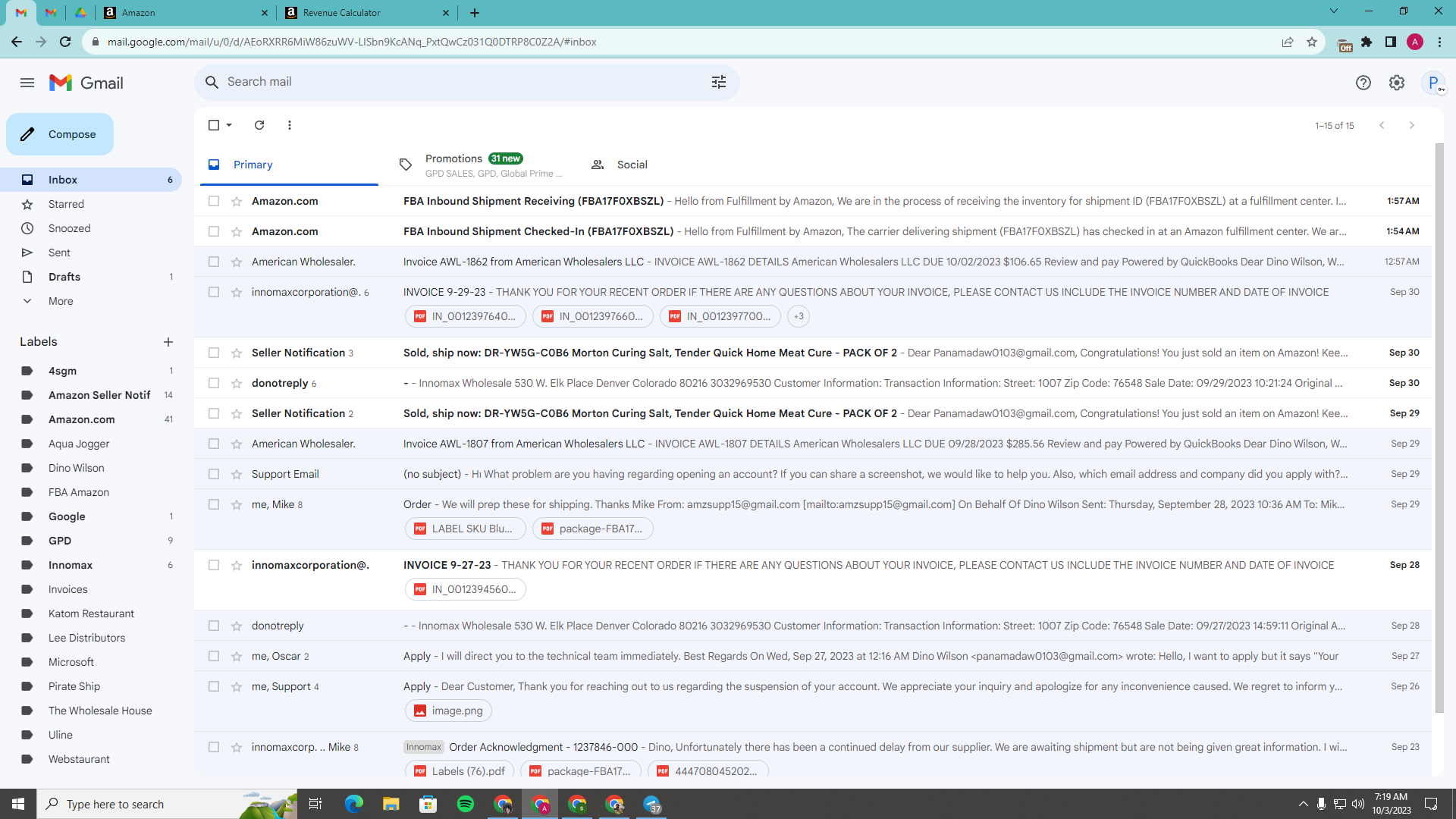The image size is (1456, 819).
Task: Open the IN_0012394560 PDF attachment
Action: click(466, 589)
